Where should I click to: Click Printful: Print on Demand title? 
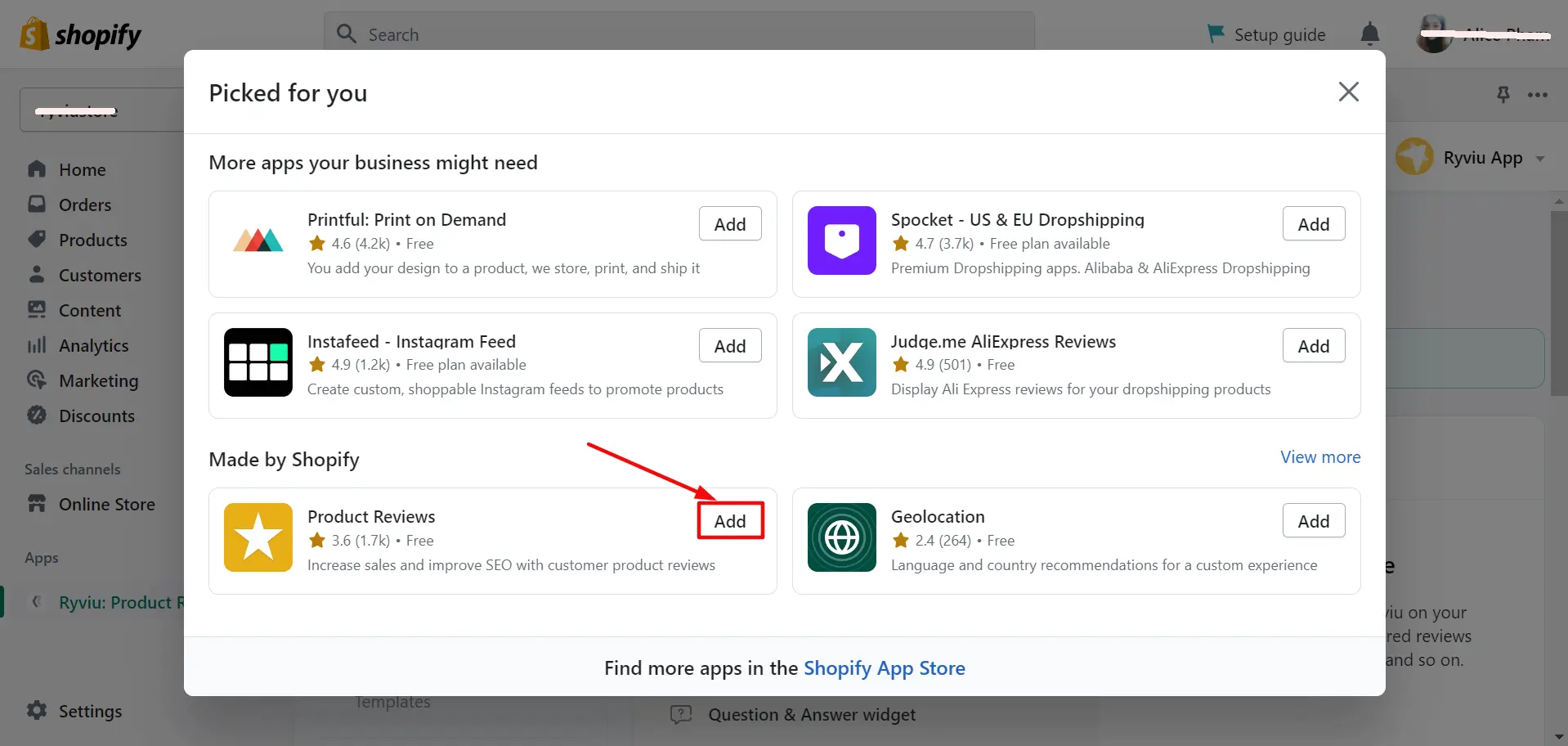[407, 220]
